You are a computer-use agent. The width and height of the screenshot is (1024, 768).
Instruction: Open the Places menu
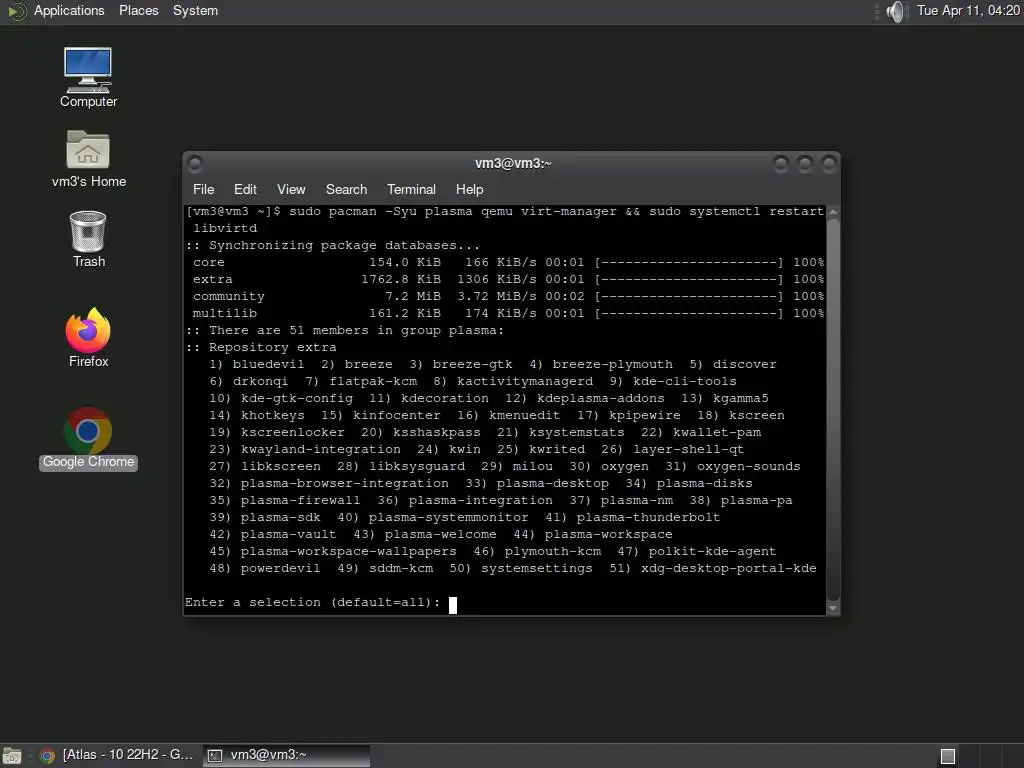coord(138,11)
